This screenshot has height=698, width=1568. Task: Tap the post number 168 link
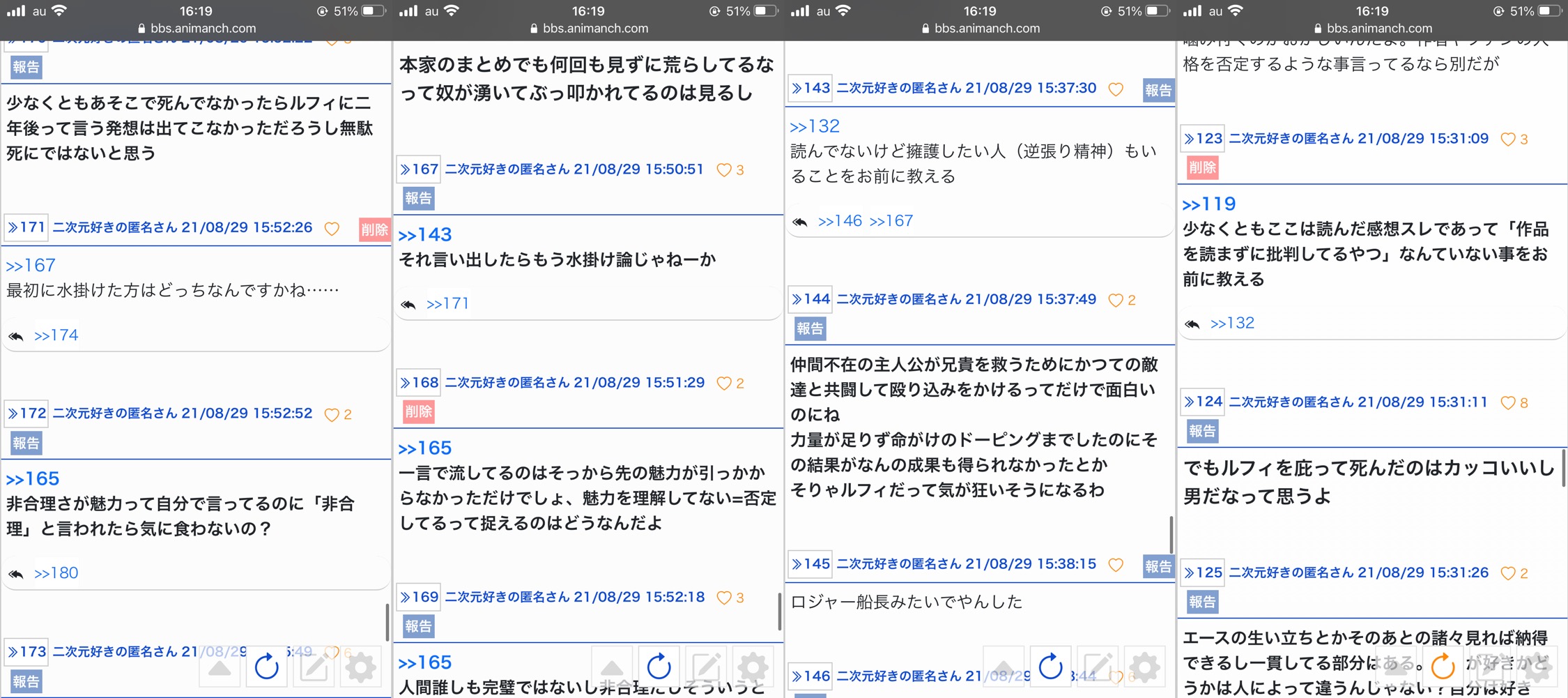coord(419,382)
